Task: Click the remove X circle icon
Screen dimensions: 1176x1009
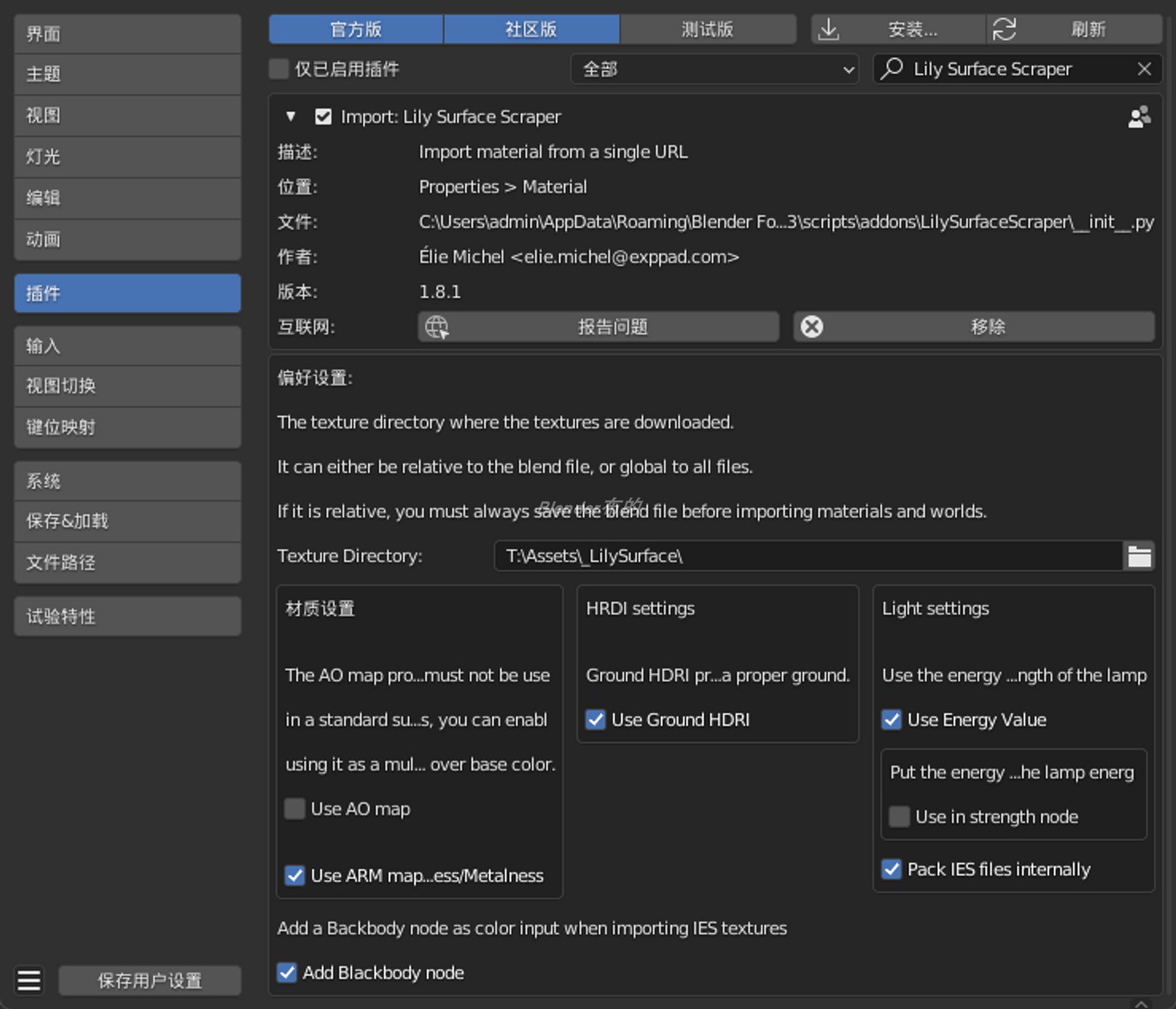Action: coord(811,327)
